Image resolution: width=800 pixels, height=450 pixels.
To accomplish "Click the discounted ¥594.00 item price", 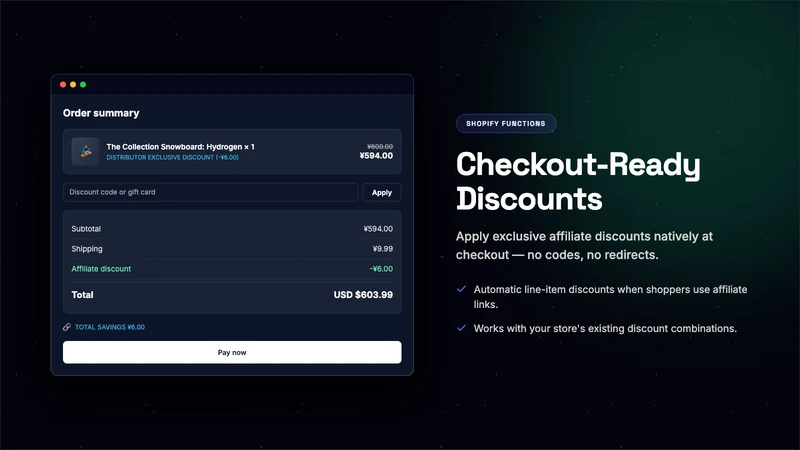I will [376, 156].
